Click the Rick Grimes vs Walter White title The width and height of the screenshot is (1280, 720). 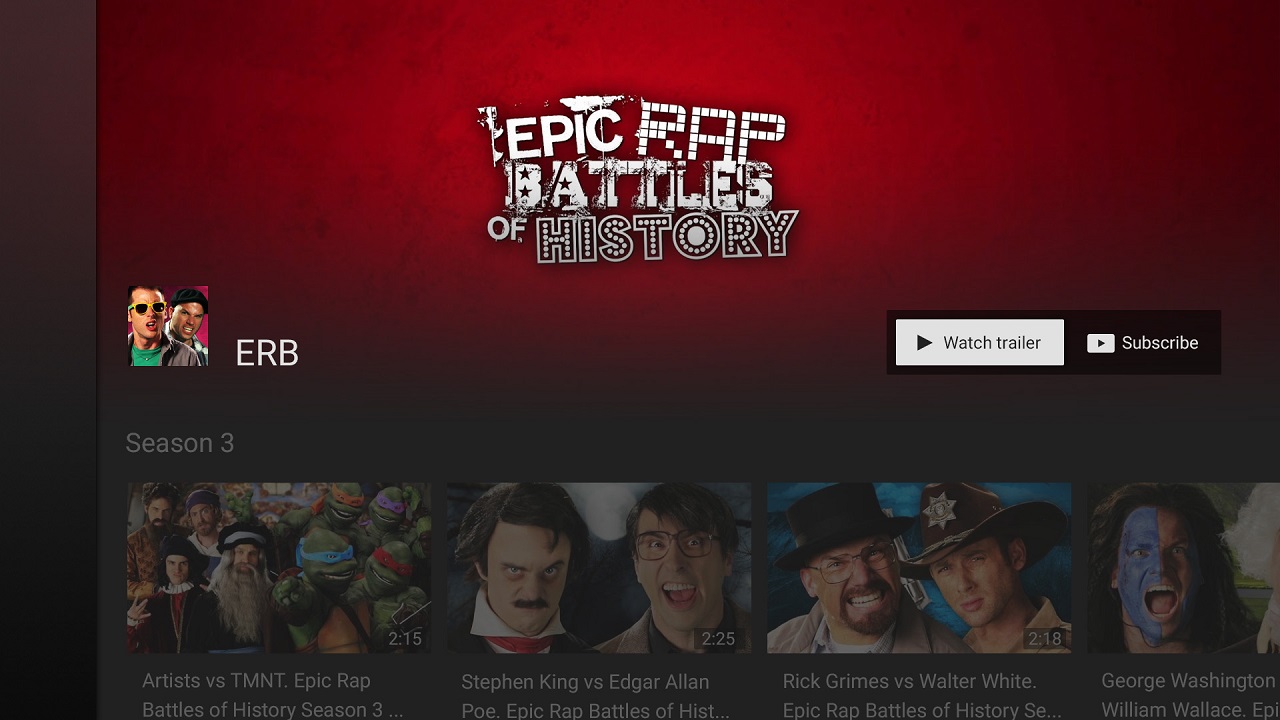[x=922, y=695]
